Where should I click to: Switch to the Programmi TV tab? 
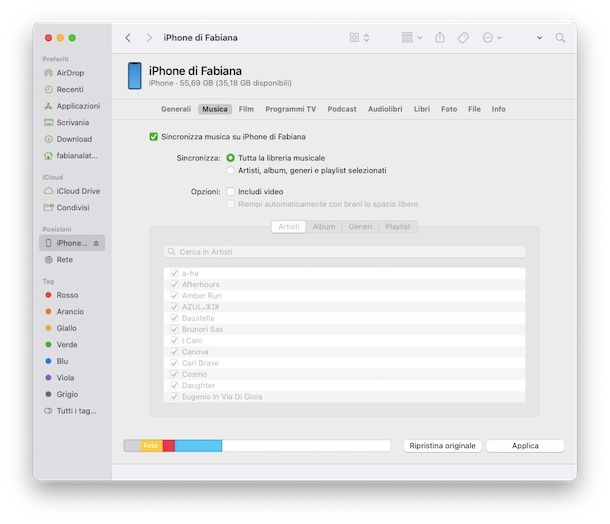(x=291, y=109)
